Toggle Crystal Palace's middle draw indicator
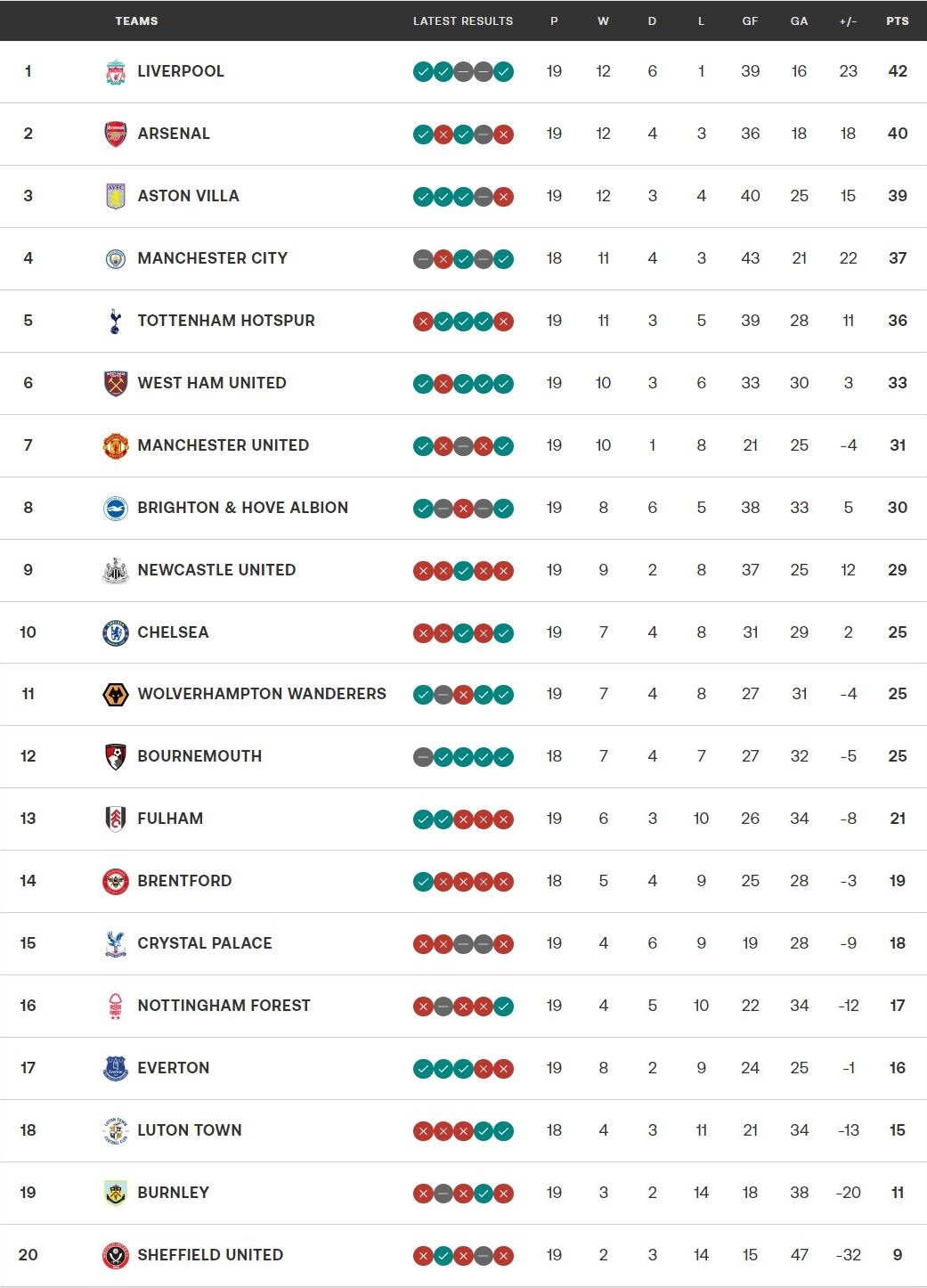Image resolution: width=927 pixels, height=1288 pixels. point(462,942)
